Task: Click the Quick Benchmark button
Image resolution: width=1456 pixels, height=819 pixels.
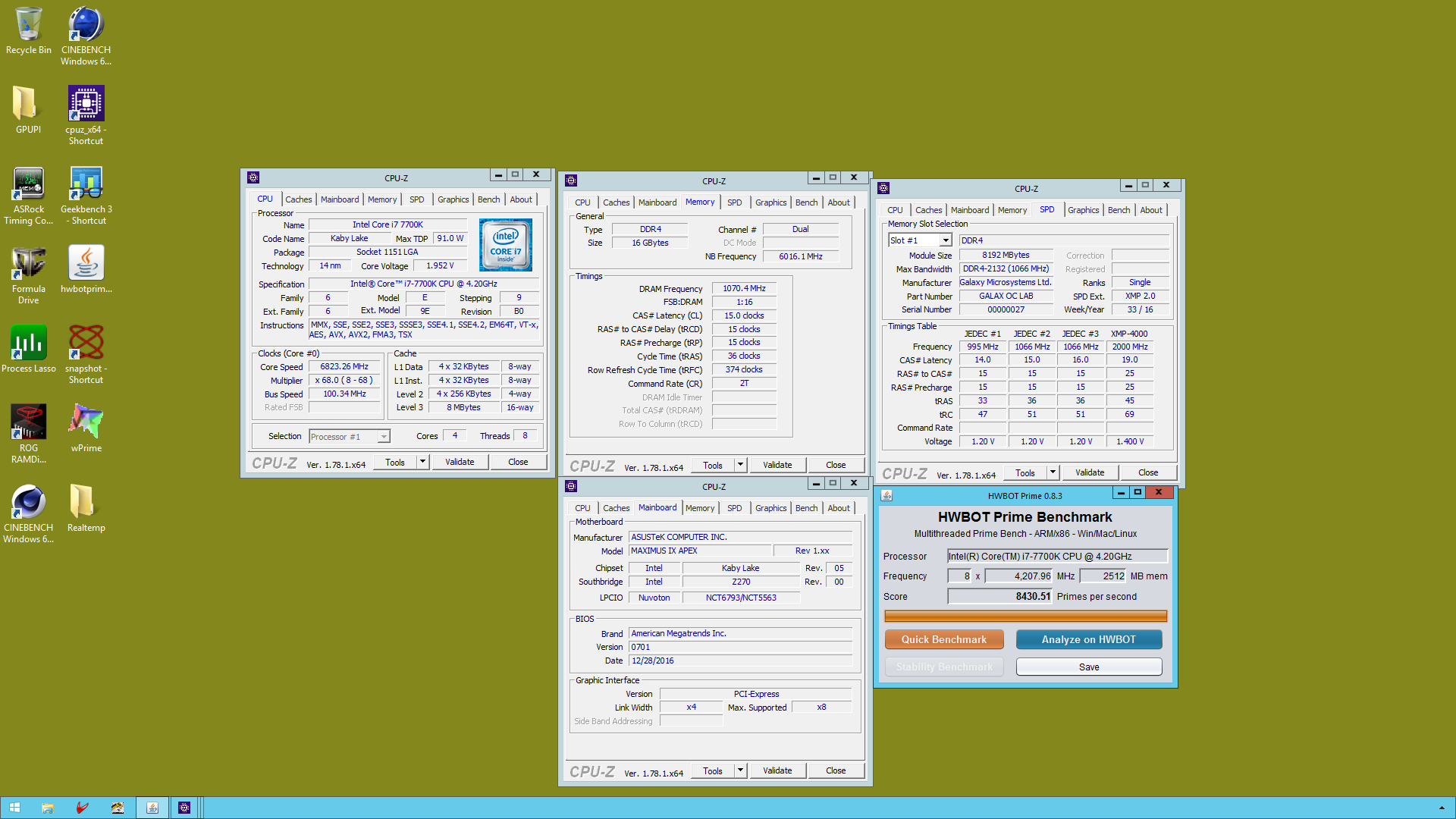Action: click(944, 639)
